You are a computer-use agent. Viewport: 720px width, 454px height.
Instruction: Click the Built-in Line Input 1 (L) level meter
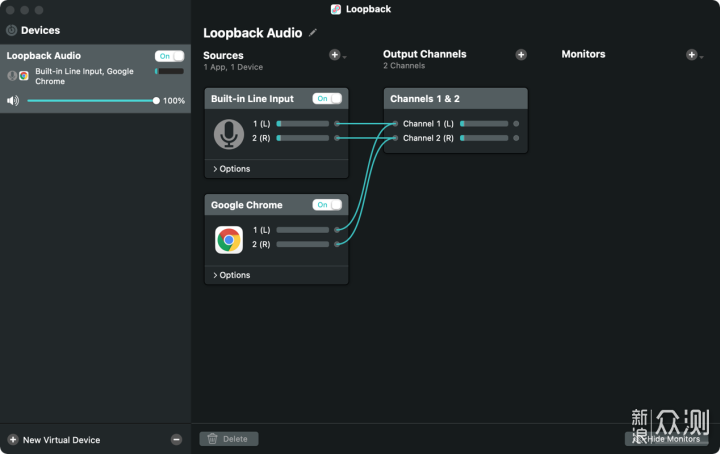[x=303, y=124]
